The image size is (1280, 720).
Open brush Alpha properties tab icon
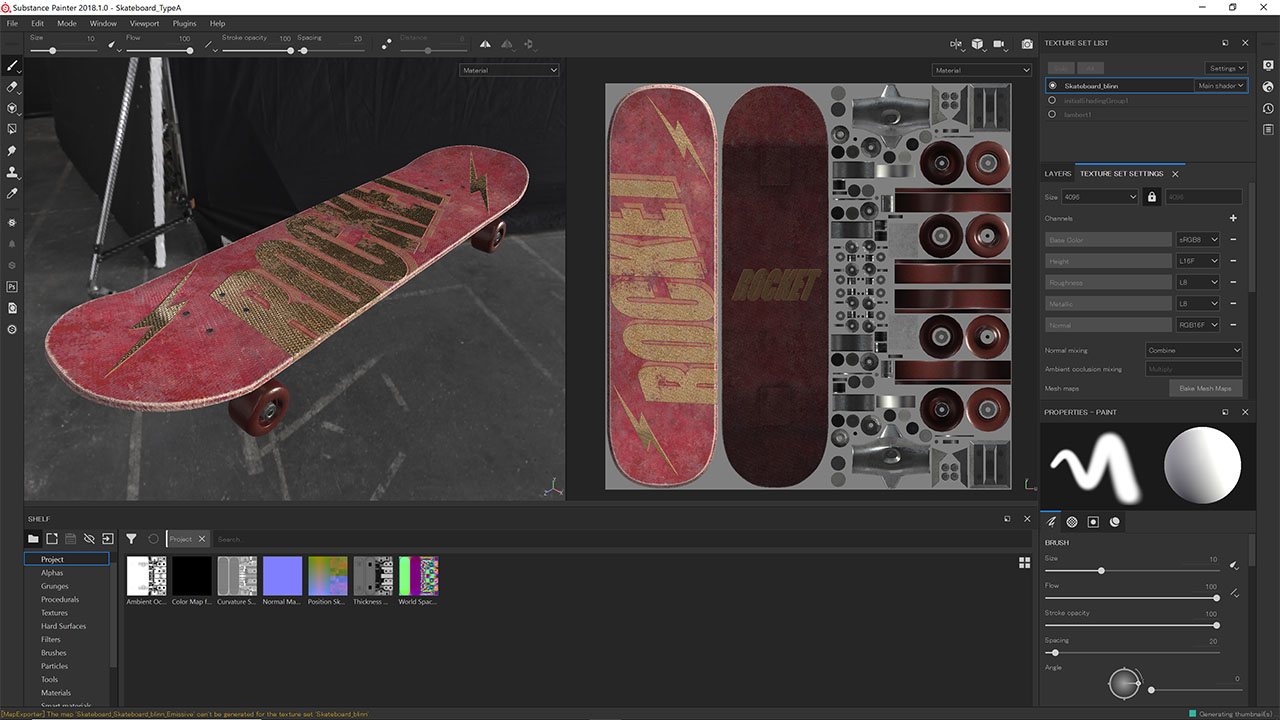(1072, 521)
